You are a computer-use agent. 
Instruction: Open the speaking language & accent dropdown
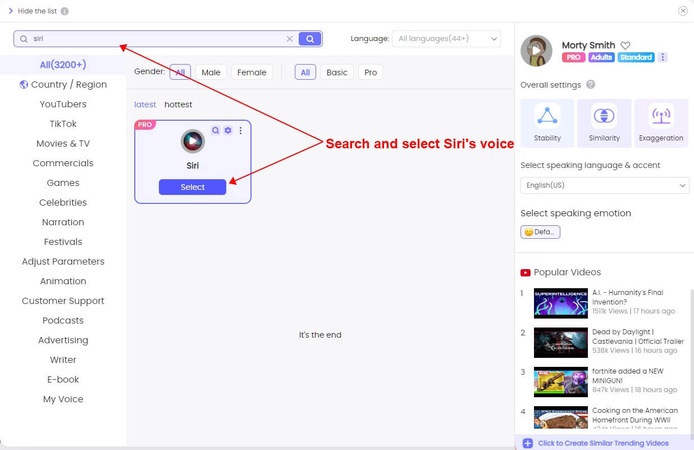[x=604, y=185]
